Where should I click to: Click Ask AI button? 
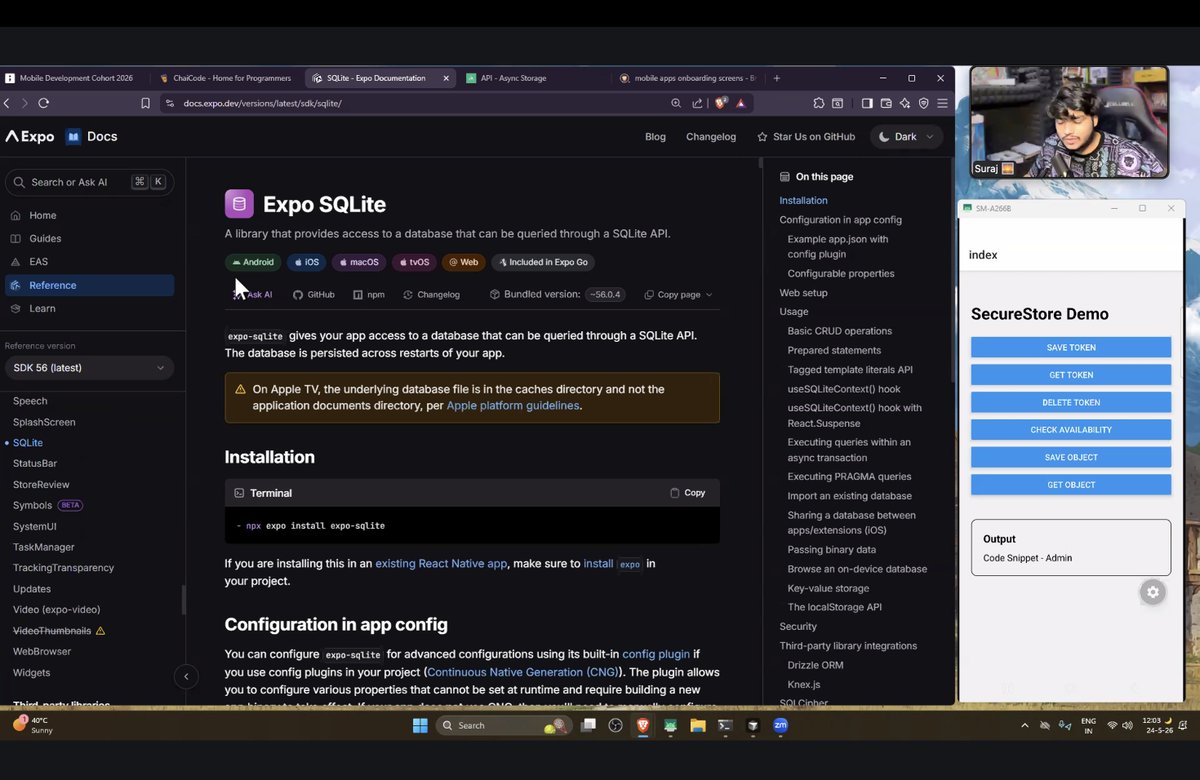(x=253, y=295)
